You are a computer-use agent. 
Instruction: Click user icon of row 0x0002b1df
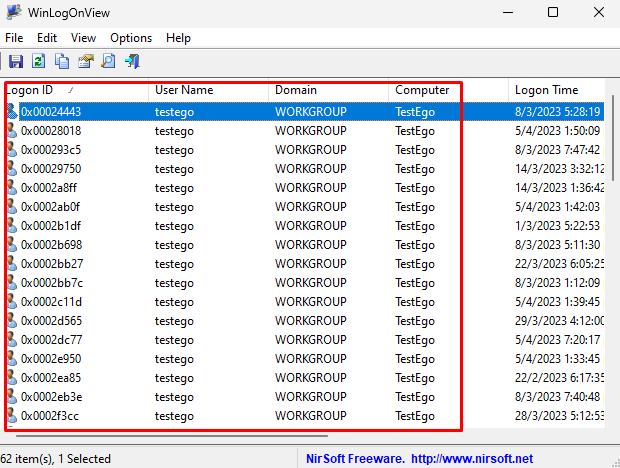pos(12,226)
